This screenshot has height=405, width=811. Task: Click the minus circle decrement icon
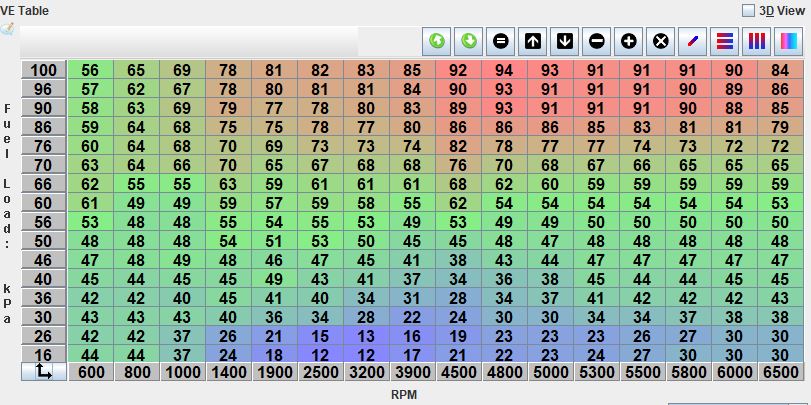(x=597, y=41)
